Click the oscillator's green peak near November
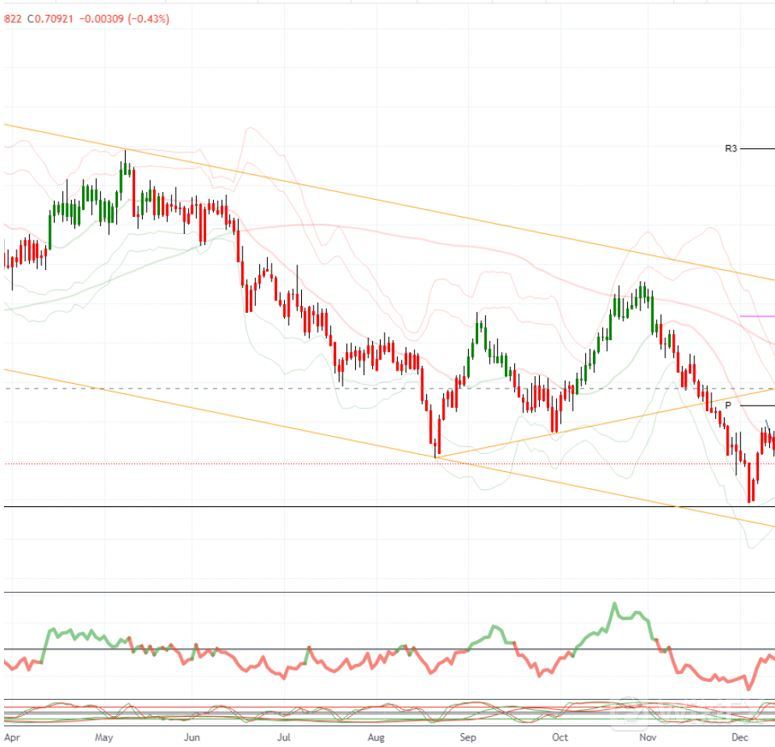The width and height of the screenshot is (775, 747). click(615, 605)
